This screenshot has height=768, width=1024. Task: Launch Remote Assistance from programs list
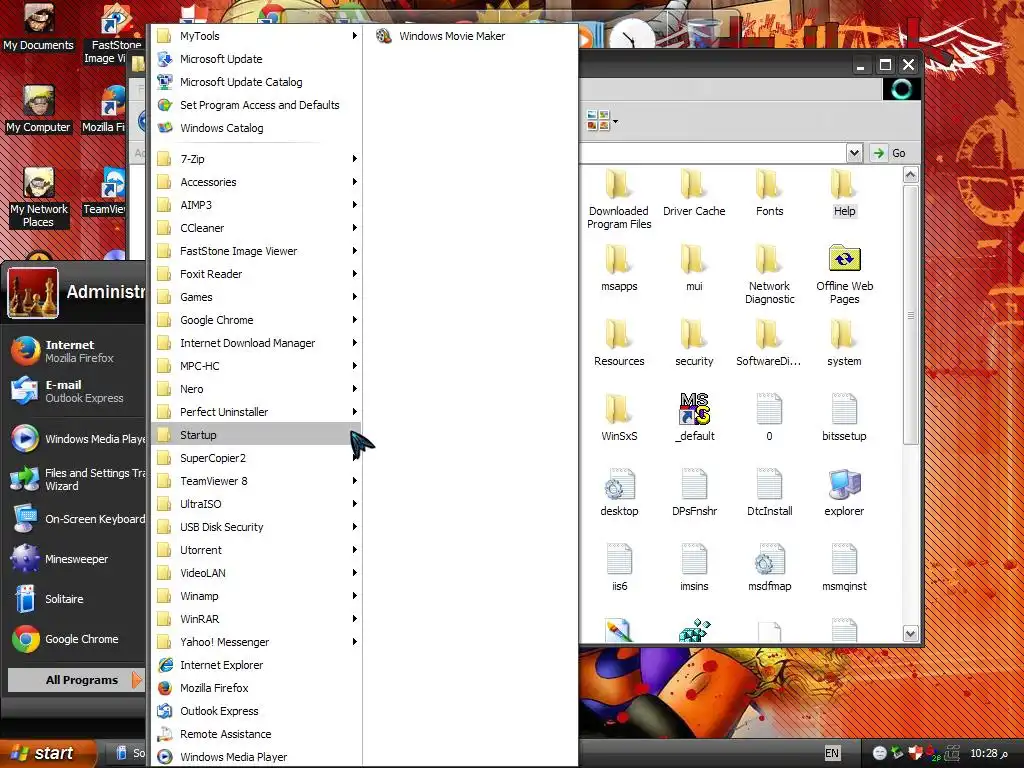click(257, 734)
